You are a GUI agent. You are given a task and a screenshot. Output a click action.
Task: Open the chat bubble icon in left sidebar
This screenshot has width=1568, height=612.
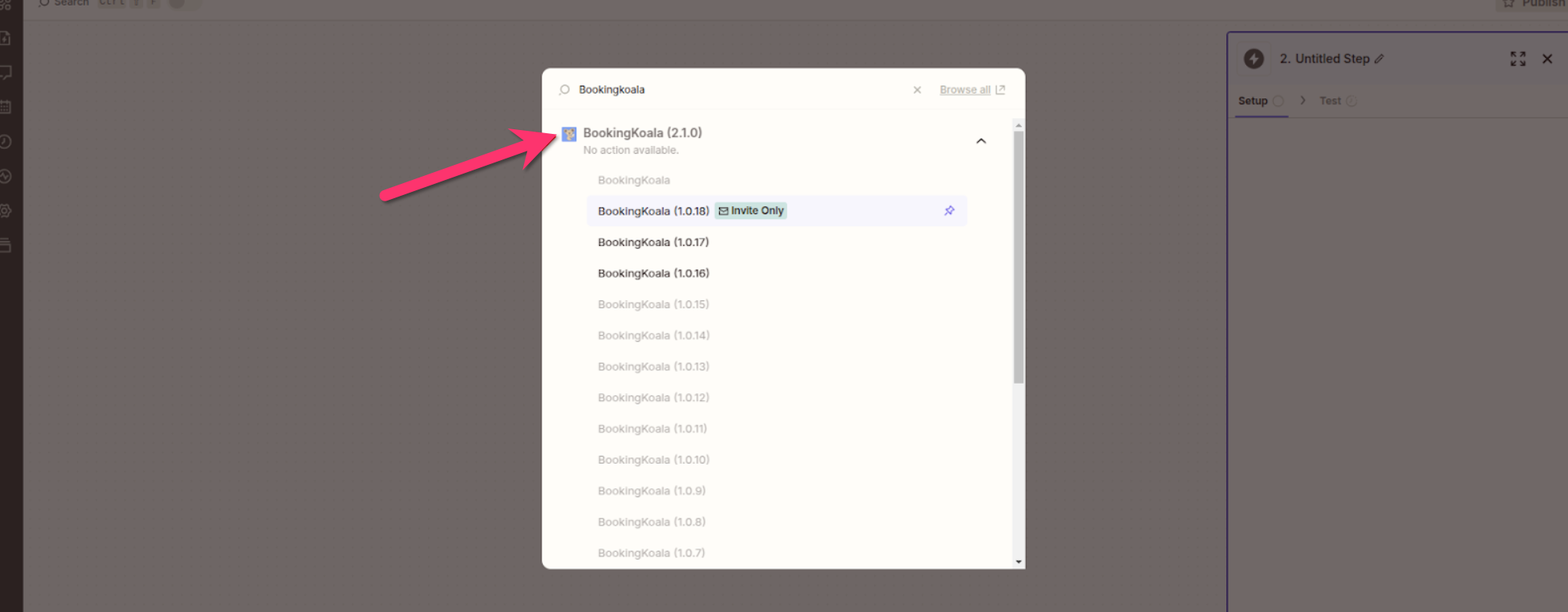click(x=6, y=73)
